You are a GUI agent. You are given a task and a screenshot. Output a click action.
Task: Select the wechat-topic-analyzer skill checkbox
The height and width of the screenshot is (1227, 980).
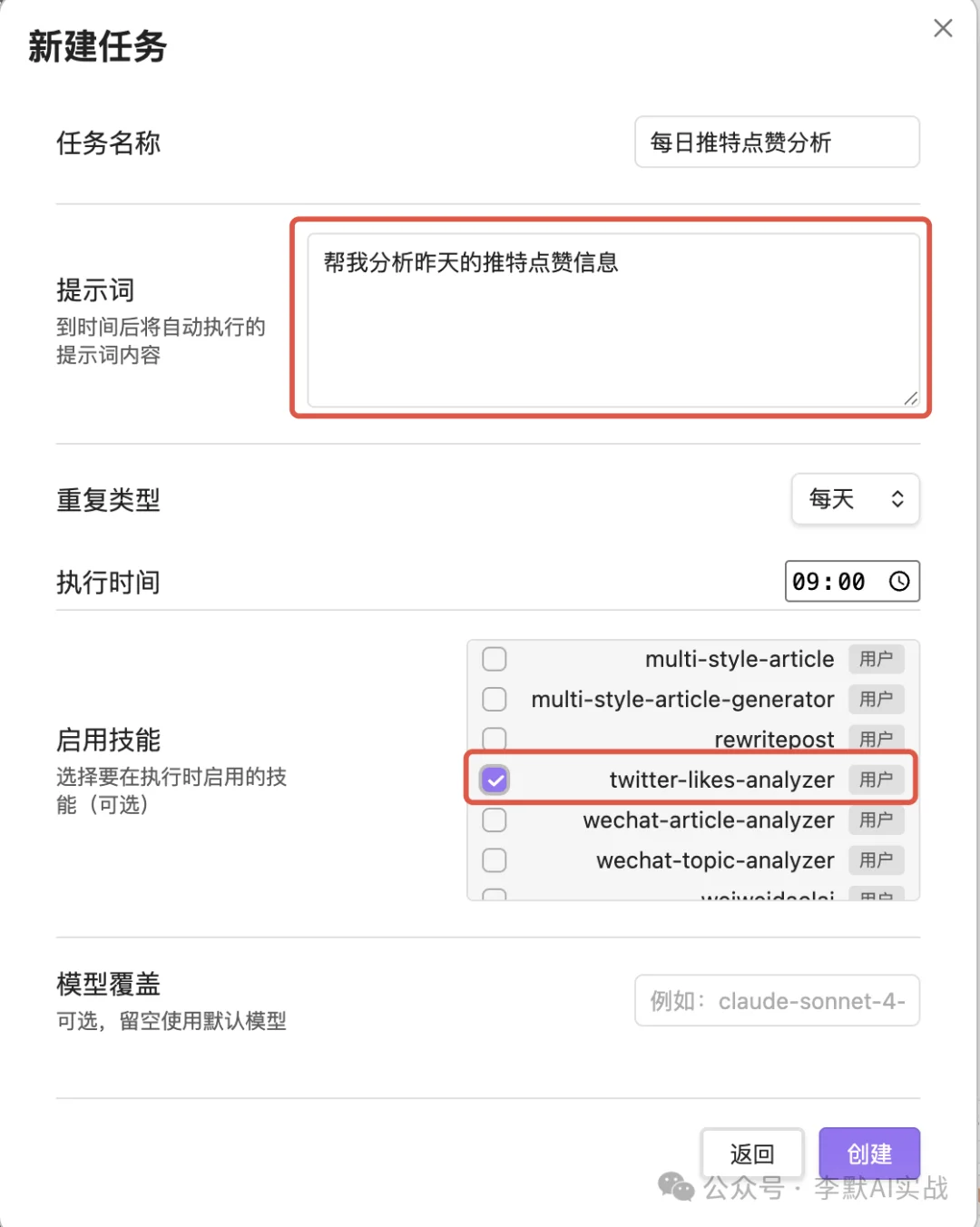click(495, 860)
